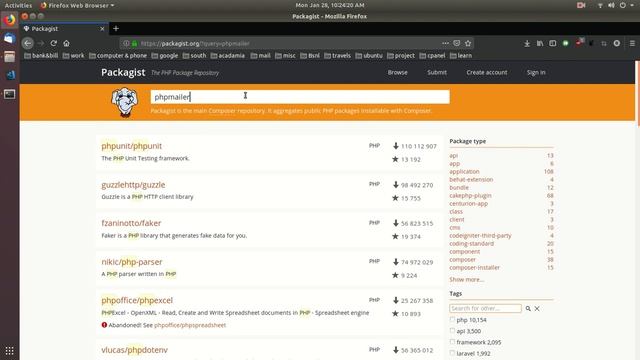Open the Browse navigation item
This screenshot has width=640, height=360.
click(x=398, y=72)
